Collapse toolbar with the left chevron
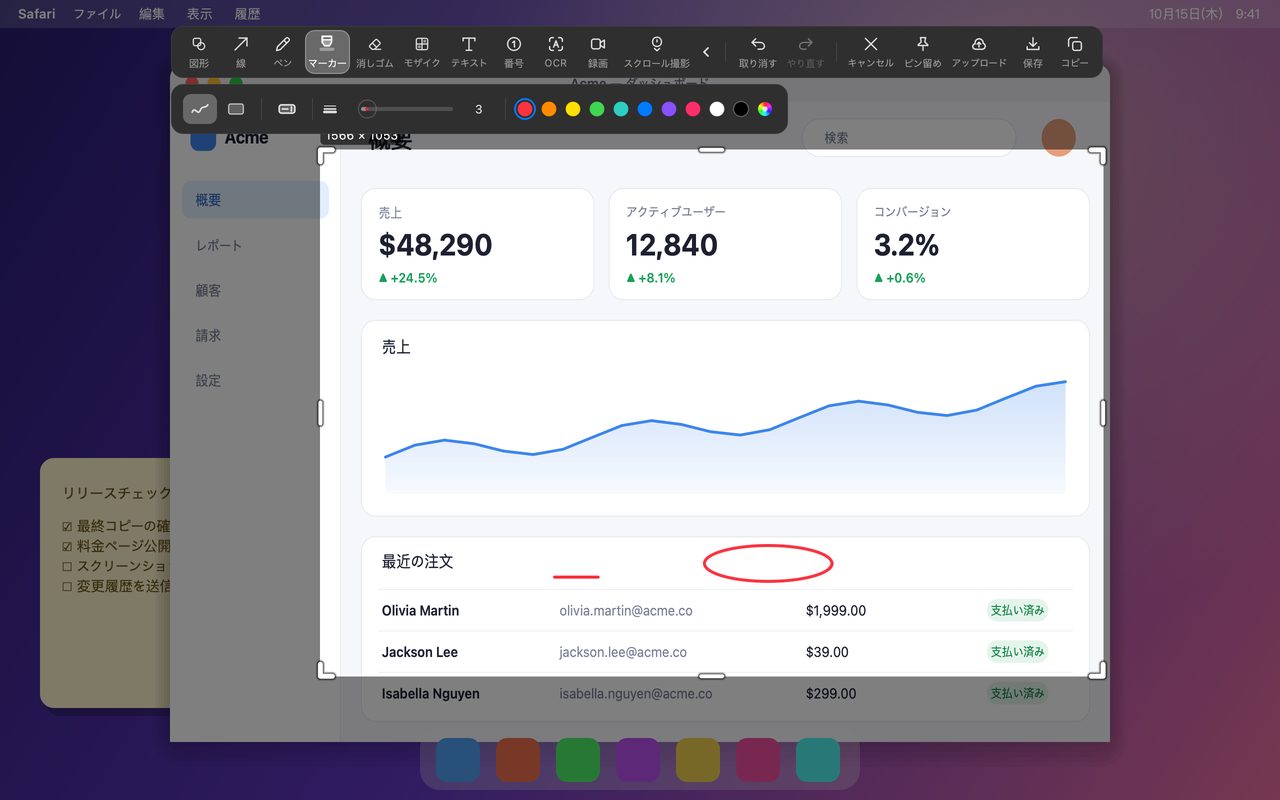This screenshot has height=800, width=1280. point(706,52)
